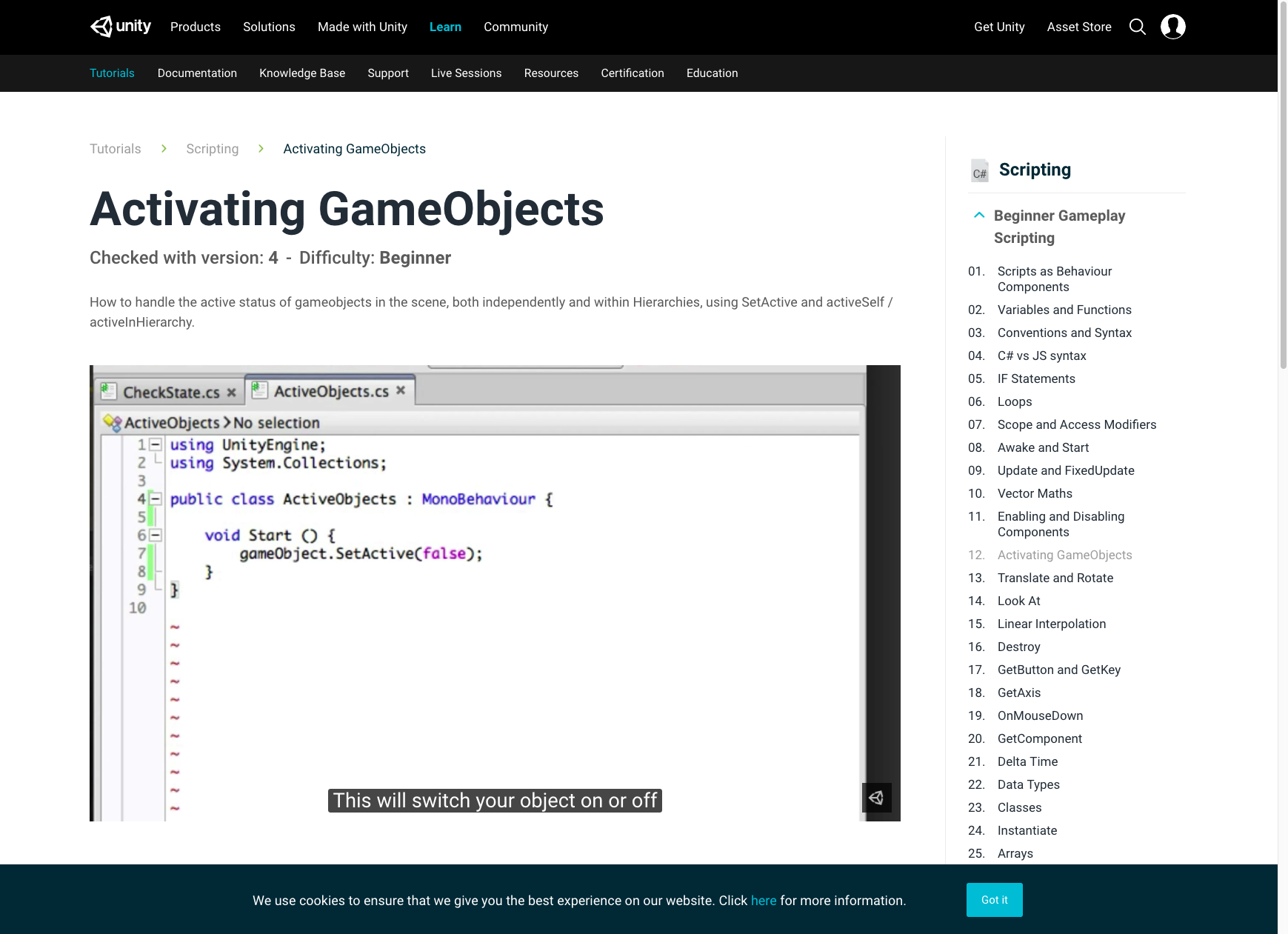Screen dimensions: 1288x934
Task: Open lesson Scripts as Behaviour Components
Action: point(1055,279)
